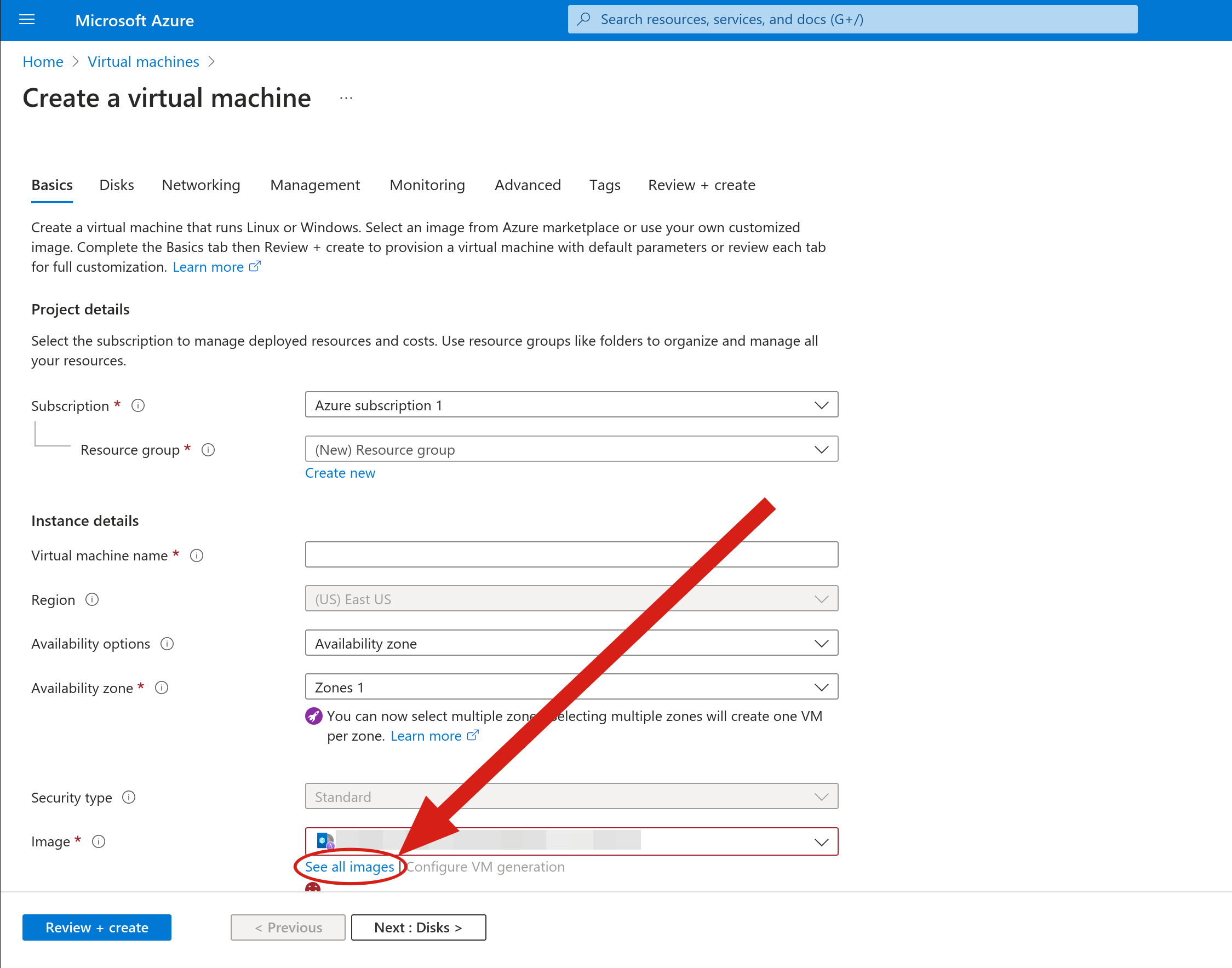Follow the See all images link
1232x968 pixels.
coord(349,867)
